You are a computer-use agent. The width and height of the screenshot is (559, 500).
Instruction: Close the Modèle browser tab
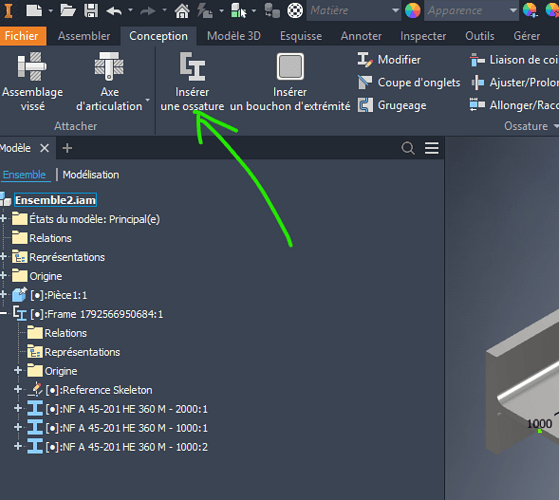click(45, 148)
